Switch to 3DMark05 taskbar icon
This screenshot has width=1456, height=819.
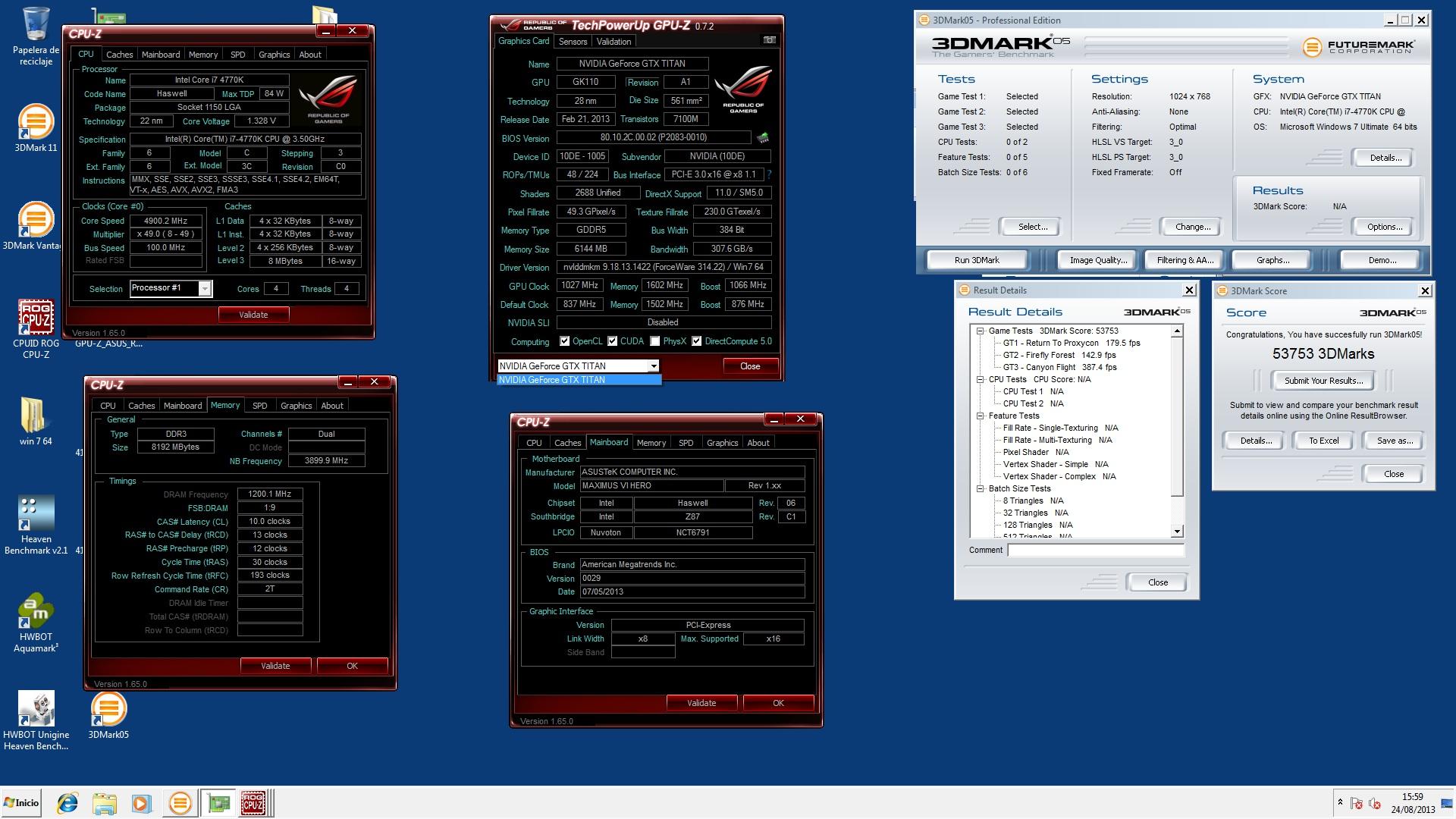(x=180, y=803)
